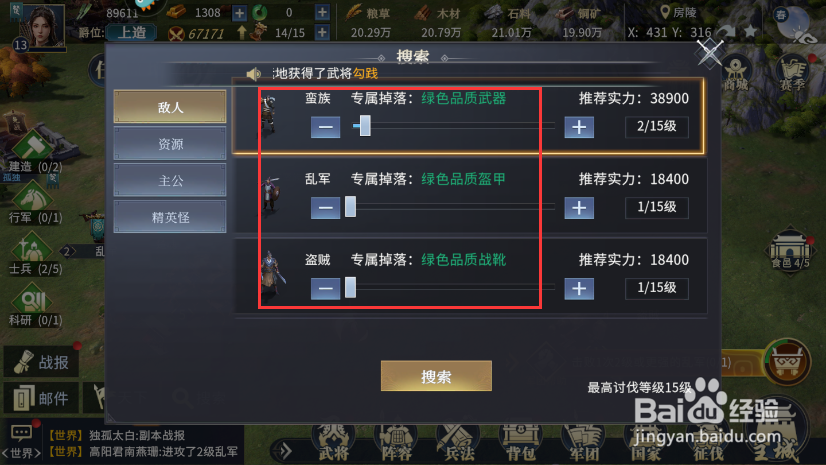
Task: Expand the bottom menu arrow toggle
Action: 285,451
